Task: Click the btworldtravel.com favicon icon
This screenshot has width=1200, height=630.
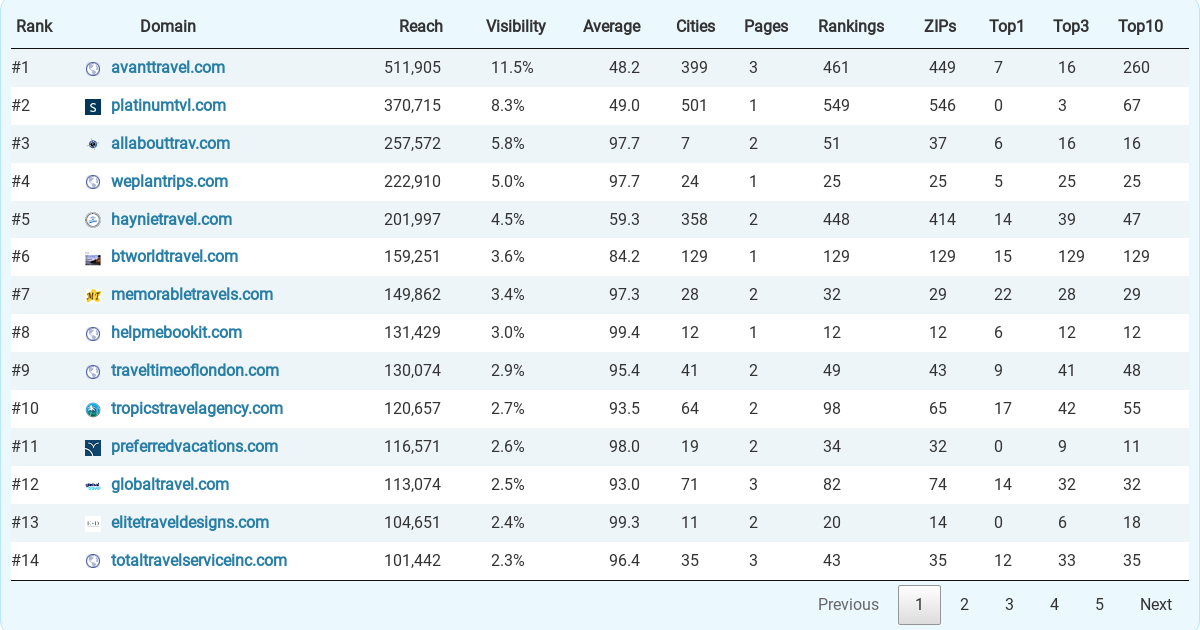Action: pyautogui.click(x=93, y=258)
